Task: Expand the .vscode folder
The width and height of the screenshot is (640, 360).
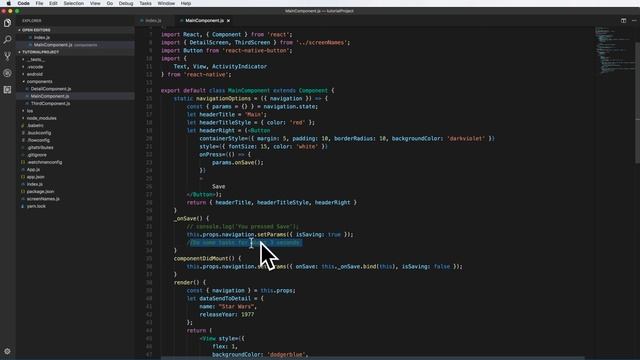Action: (x=35, y=67)
